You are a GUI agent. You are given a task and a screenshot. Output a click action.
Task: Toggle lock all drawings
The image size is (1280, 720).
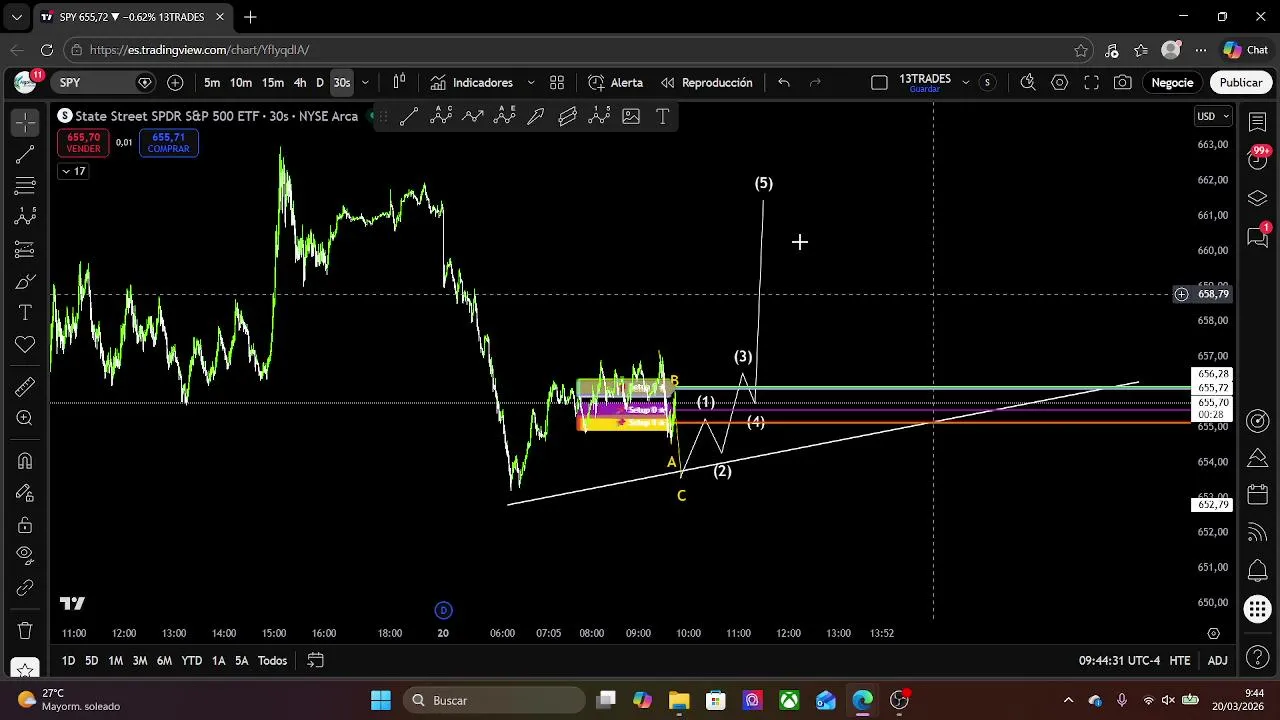25,525
